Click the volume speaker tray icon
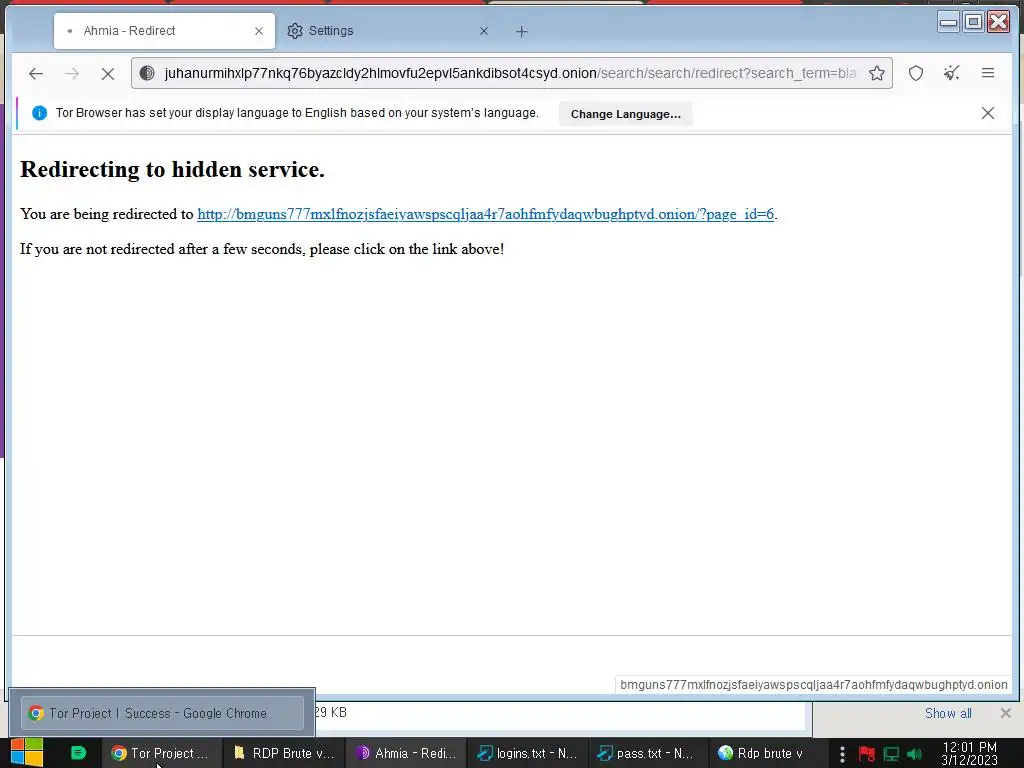The height and width of the screenshot is (768, 1024). pyautogui.click(x=914, y=754)
